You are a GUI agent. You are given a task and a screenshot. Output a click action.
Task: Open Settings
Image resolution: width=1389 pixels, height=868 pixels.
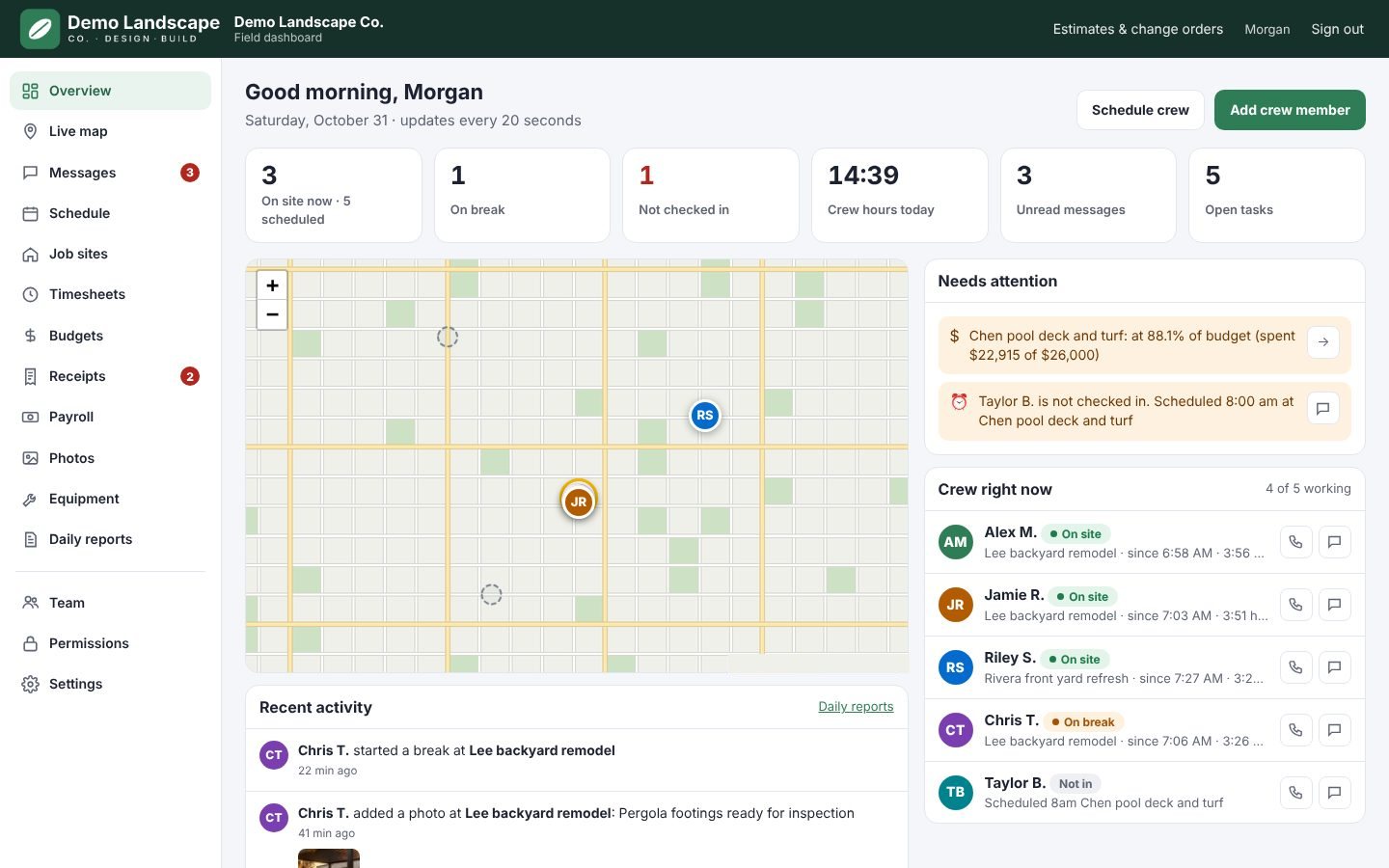[x=110, y=684]
